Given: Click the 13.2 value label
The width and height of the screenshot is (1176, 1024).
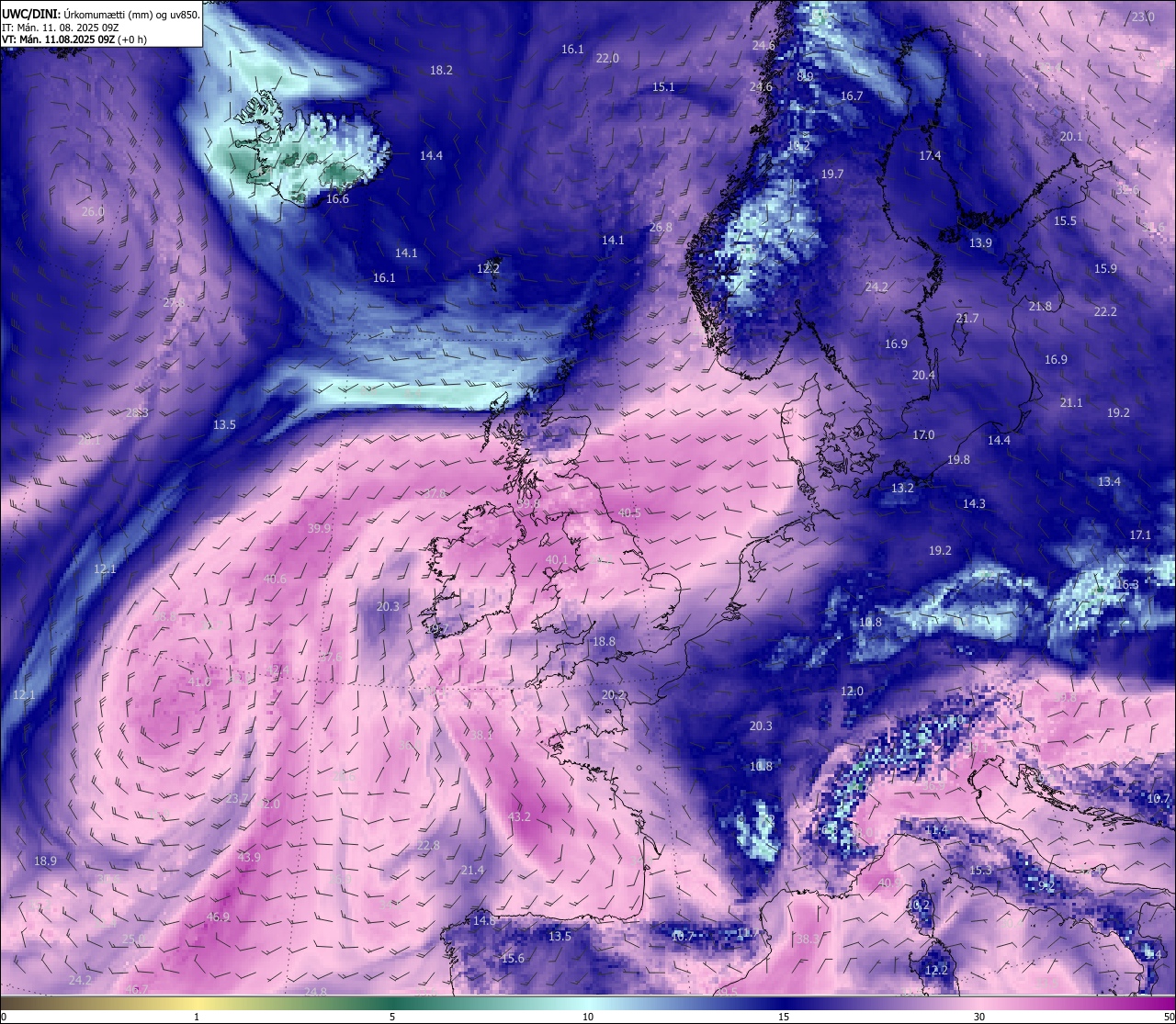Looking at the screenshot, I should coord(902,488).
